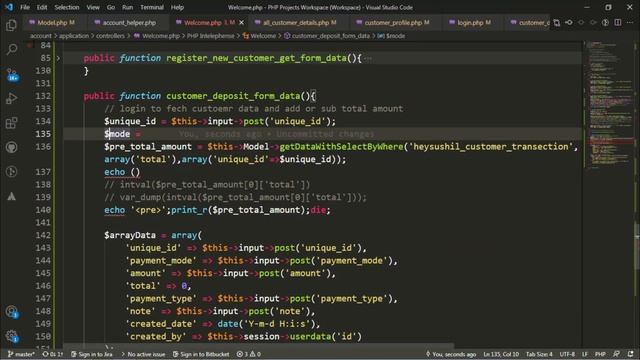Open the View menu
Image resolution: width=640 pixels, height=360 pixels.
(x=93, y=7)
